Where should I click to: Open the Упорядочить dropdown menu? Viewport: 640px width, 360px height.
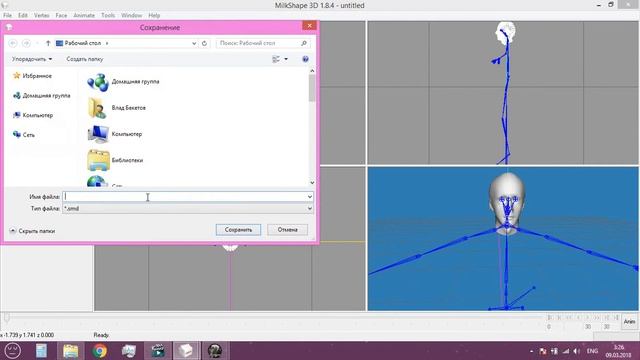32,59
